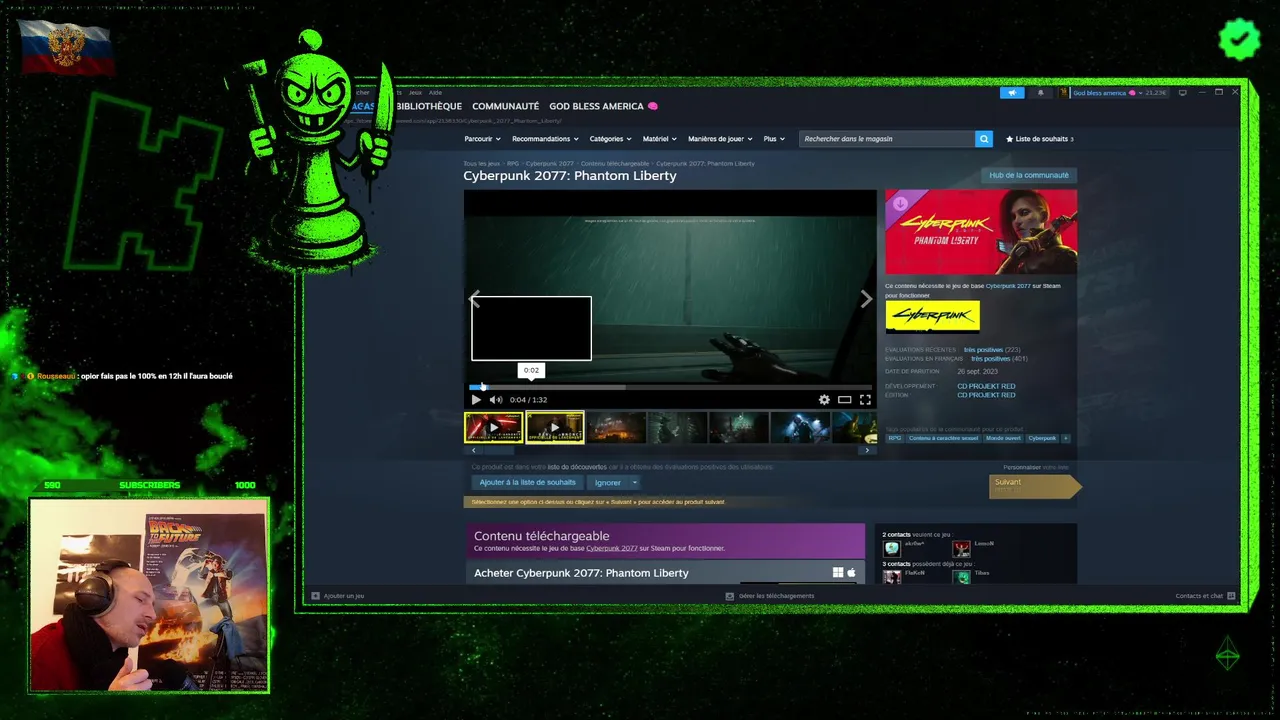Open Big Picture mode monitor icon
Screen dimensions: 1280x720
point(1183,93)
